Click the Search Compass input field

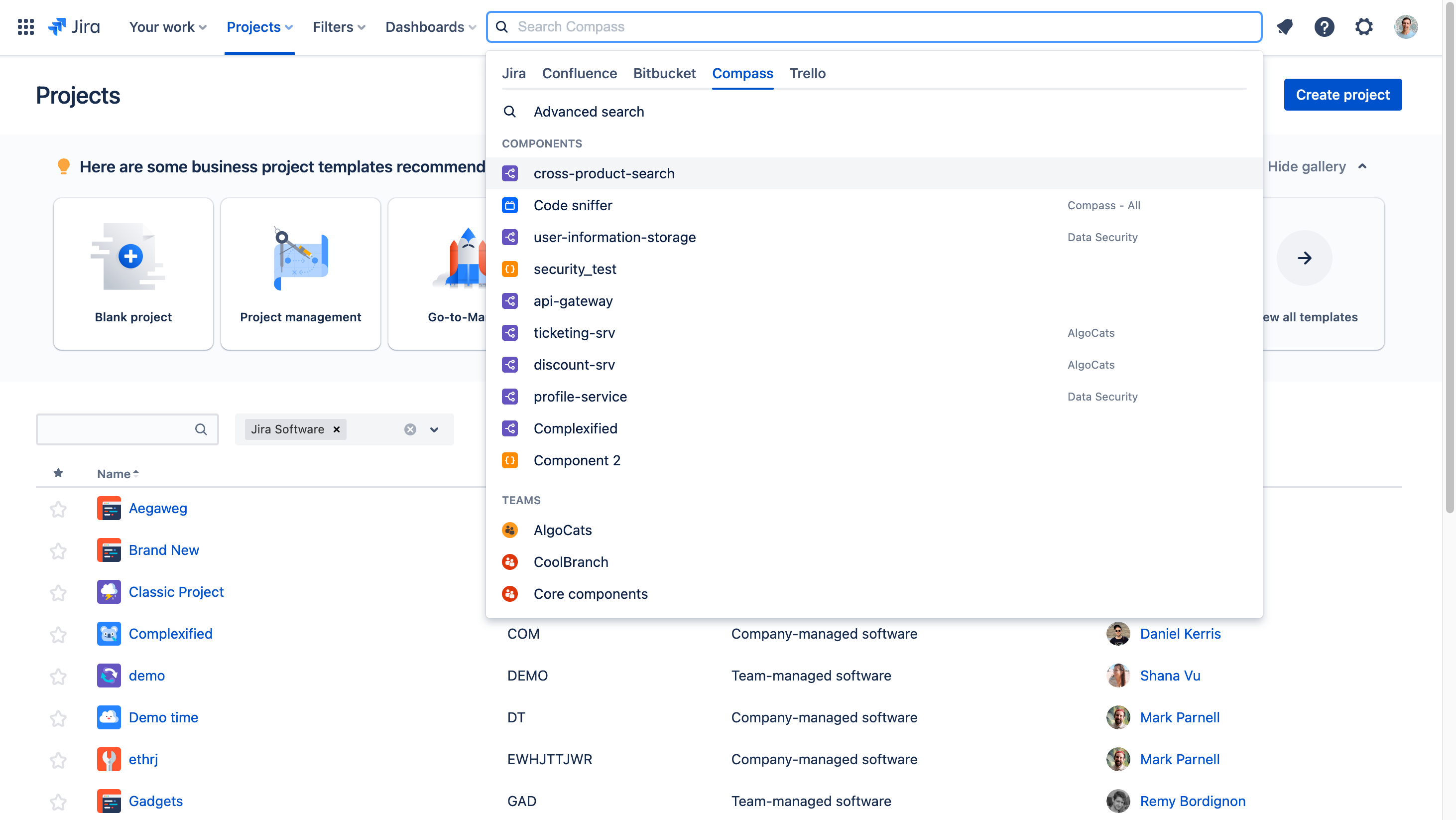click(x=874, y=26)
